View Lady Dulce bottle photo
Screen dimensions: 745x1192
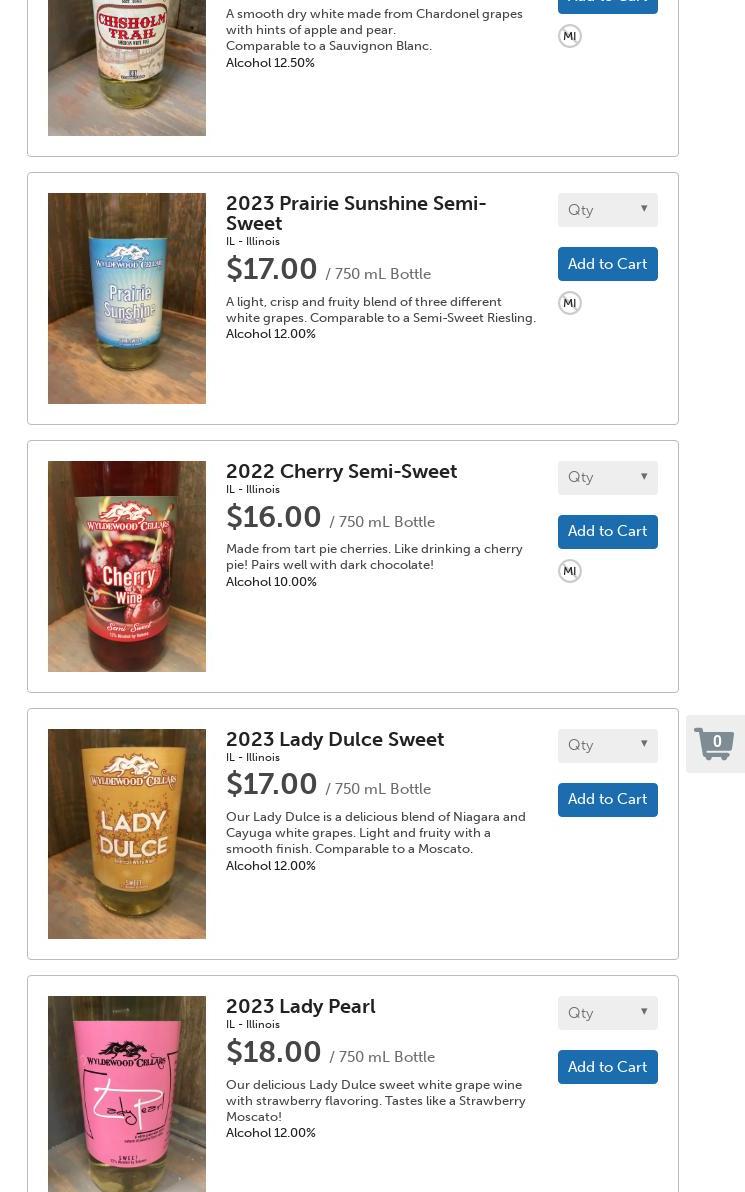point(127,834)
